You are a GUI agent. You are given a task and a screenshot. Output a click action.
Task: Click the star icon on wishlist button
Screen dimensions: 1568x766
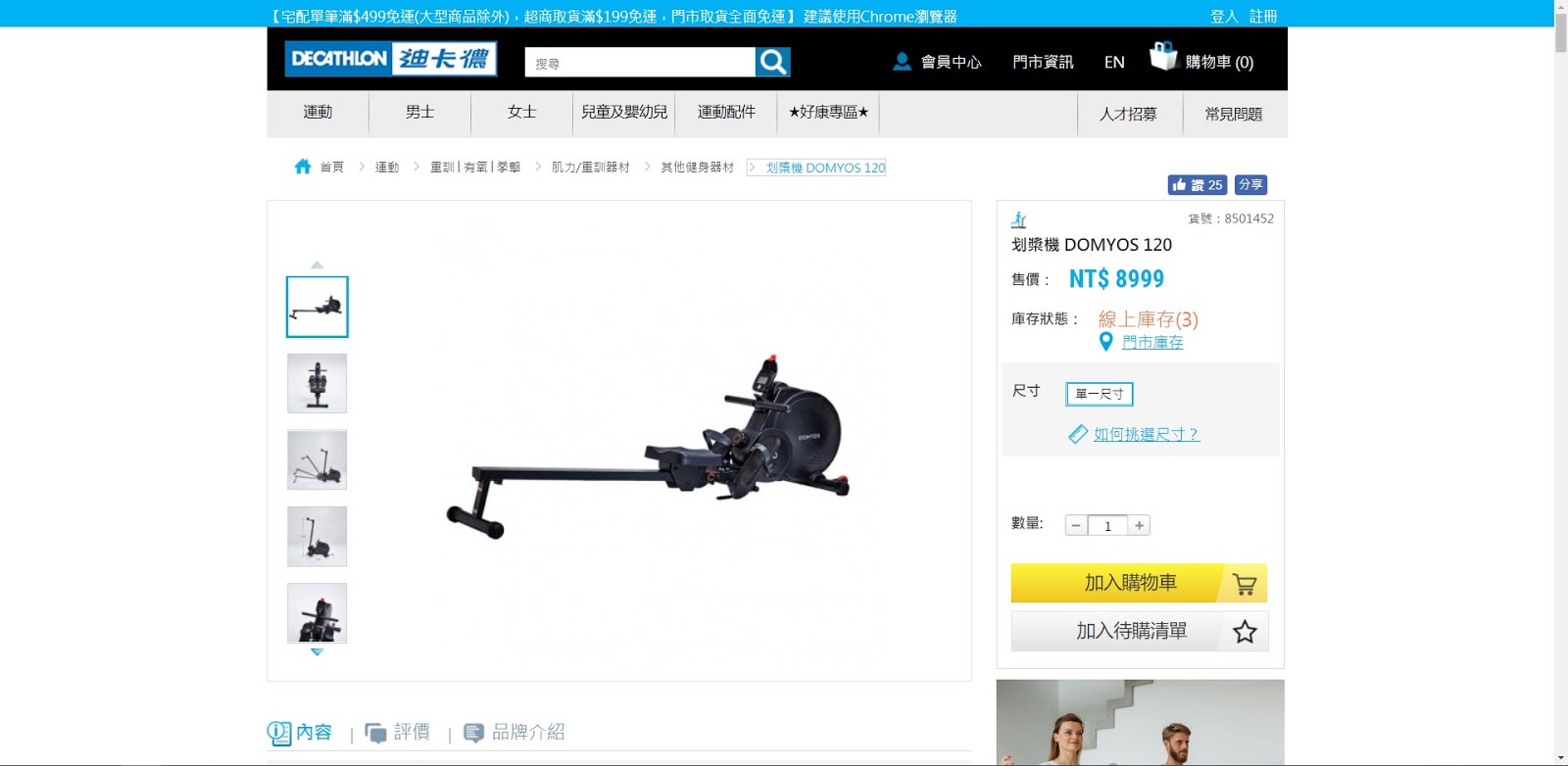[x=1245, y=632]
